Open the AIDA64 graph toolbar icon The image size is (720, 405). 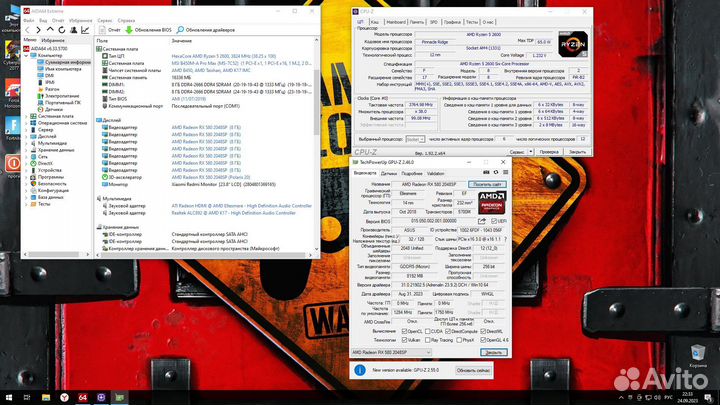click(85, 30)
